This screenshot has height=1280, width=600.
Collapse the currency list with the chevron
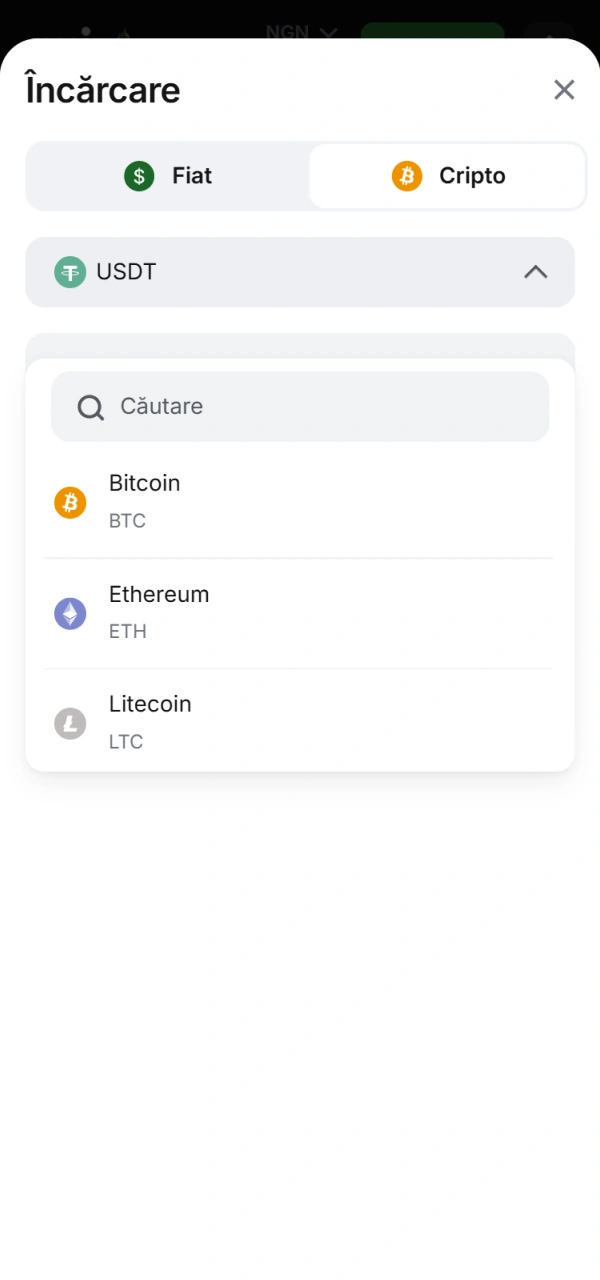click(536, 272)
